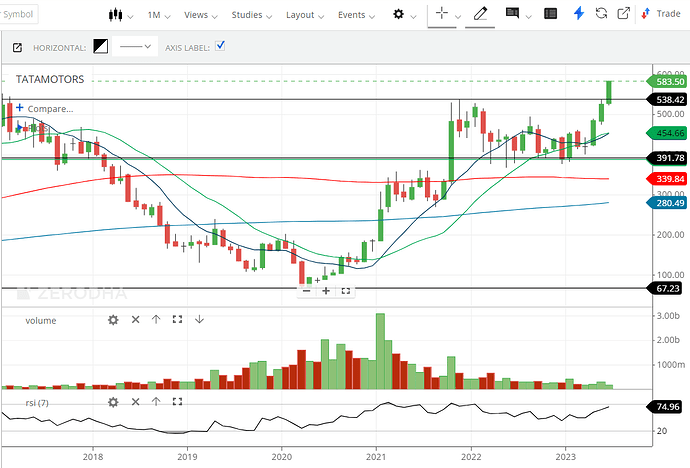Open the 1M interval dropdown
690x468 pixels.
point(159,15)
